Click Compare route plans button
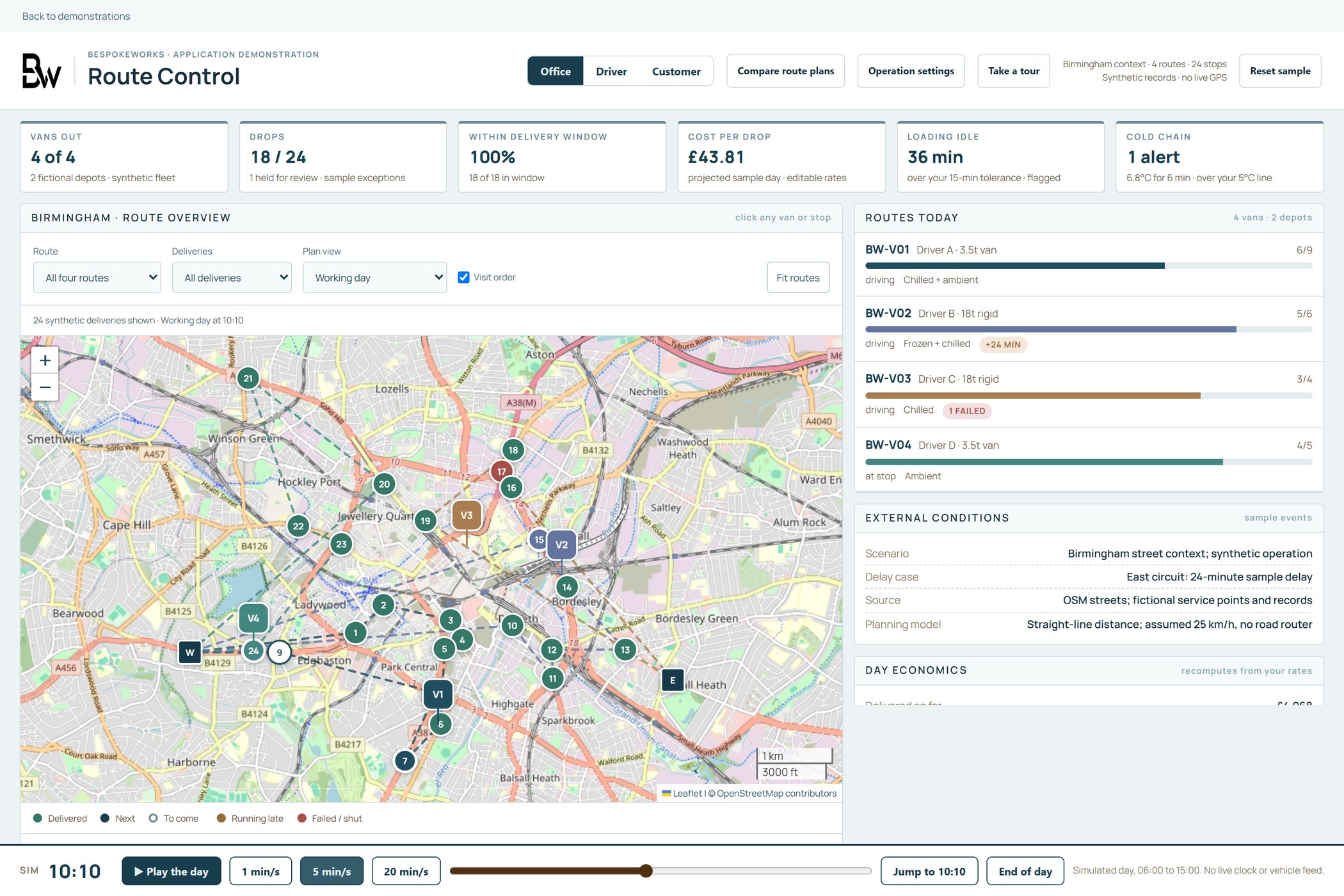 coord(785,71)
